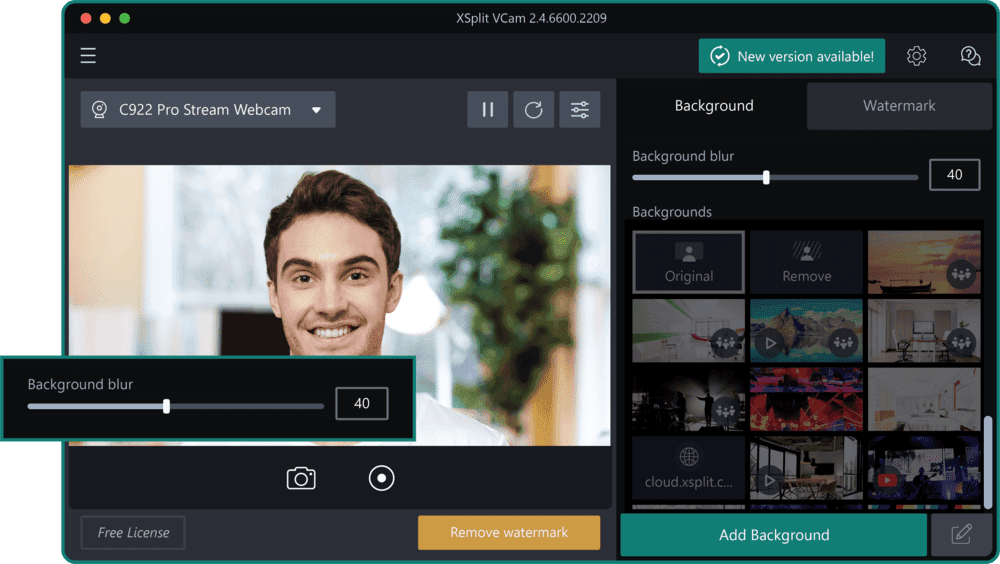The width and height of the screenshot is (1000, 564).
Task: Select the Remove background option
Action: [806, 262]
